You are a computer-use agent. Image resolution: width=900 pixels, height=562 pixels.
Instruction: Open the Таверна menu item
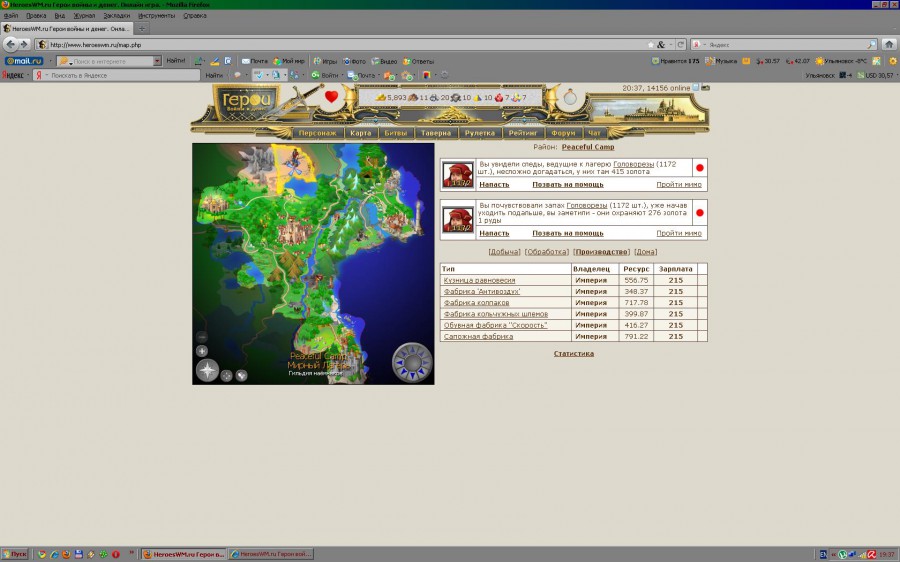pyautogui.click(x=436, y=133)
